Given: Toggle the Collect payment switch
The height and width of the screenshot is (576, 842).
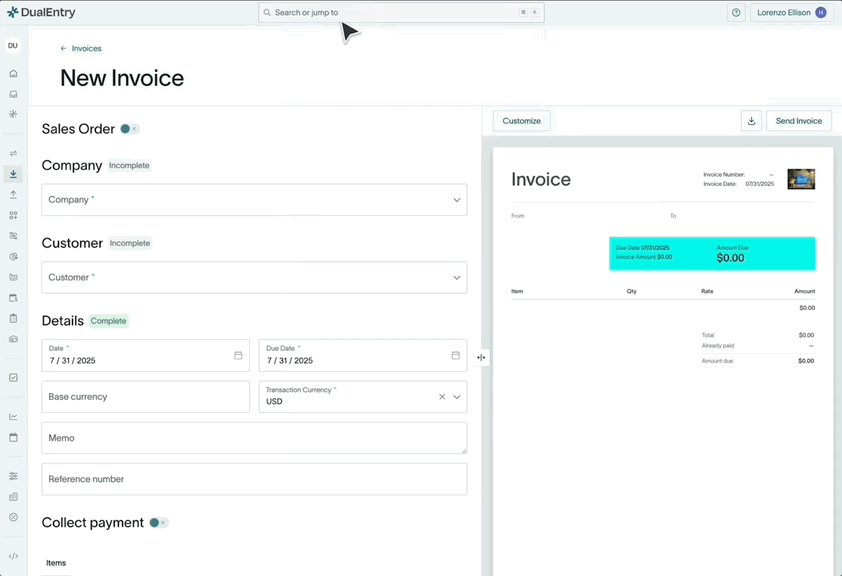Looking at the screenshot, I should (157, 522).
